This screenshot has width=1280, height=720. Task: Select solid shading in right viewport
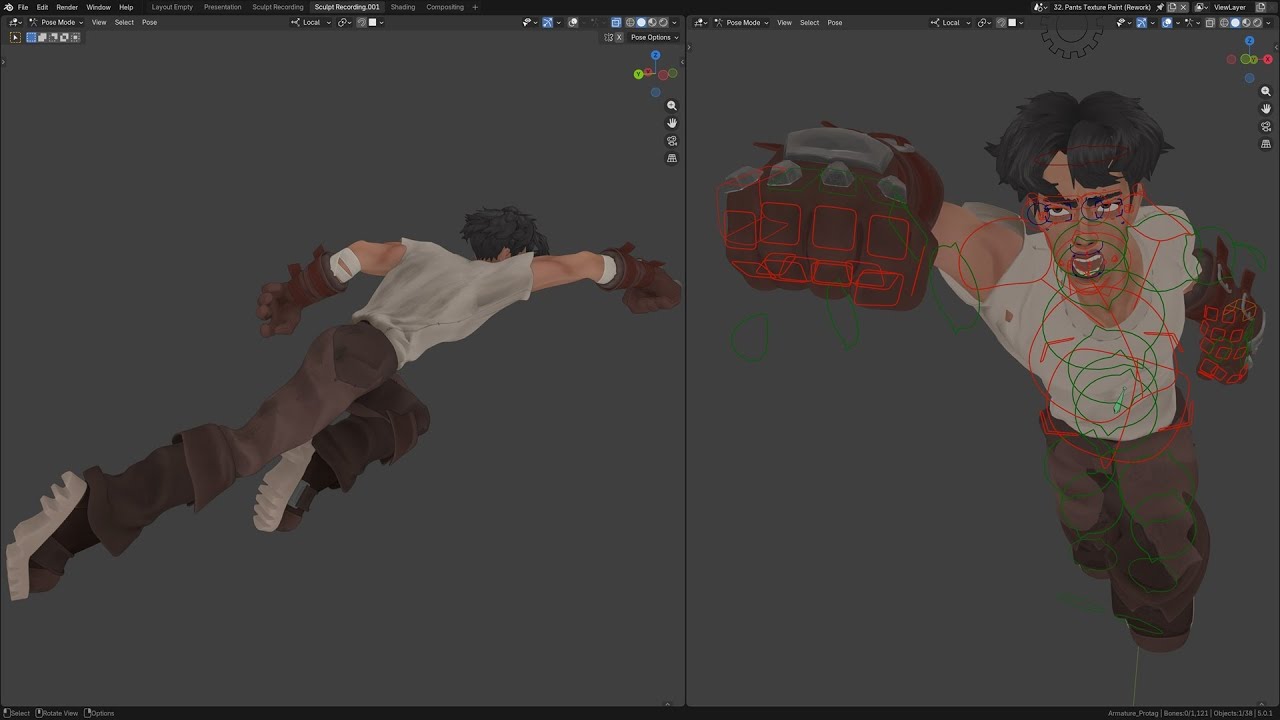pyautogui.click(x=1235, y=22)
